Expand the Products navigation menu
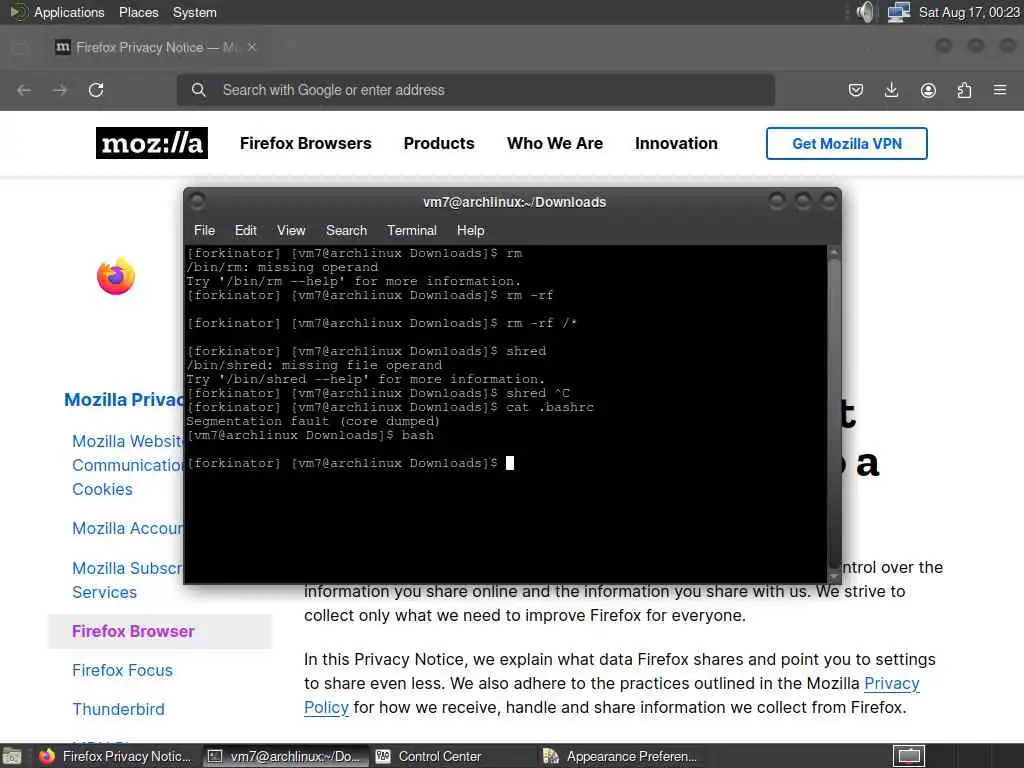1024x768 pixels. (439, 143)
